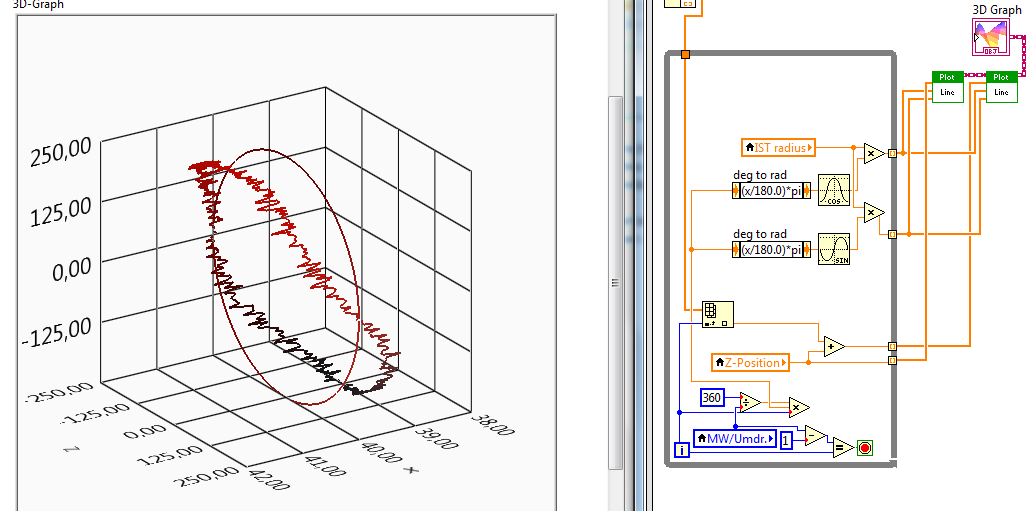Screen dimensions: 1032x511
Task: Click the output tunnel of the cosine multiply
Action: tap(892, 153)
